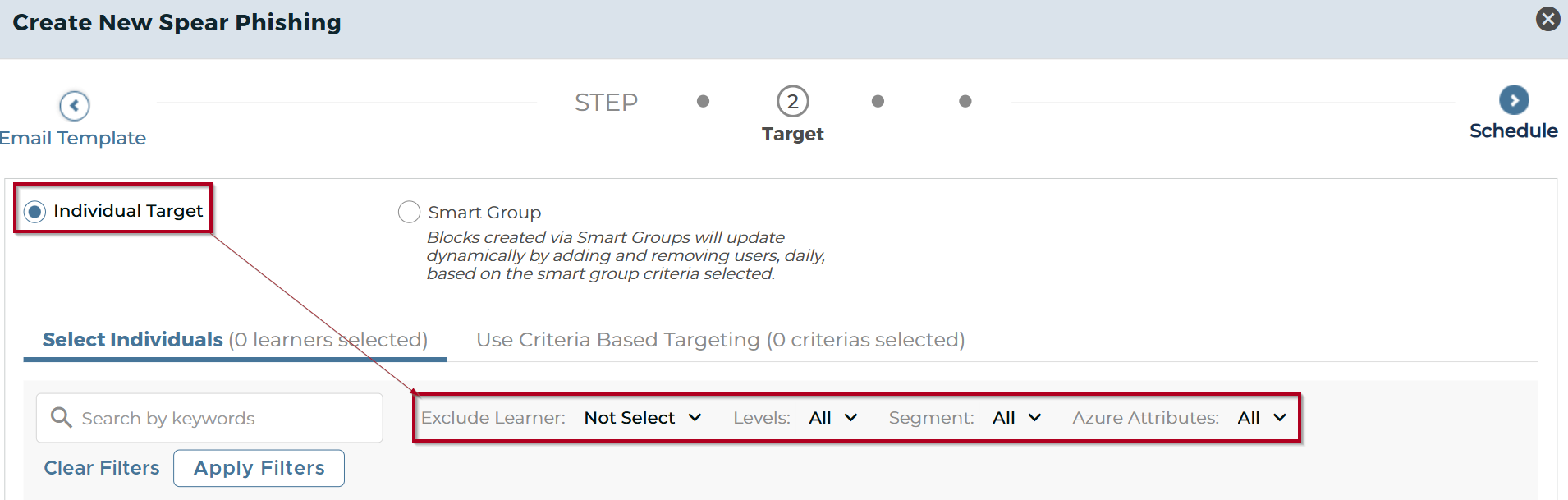Click the forward arrow Schedule icon
Viewport: 1568px width, 500px height.
(x=1513, y=100)
